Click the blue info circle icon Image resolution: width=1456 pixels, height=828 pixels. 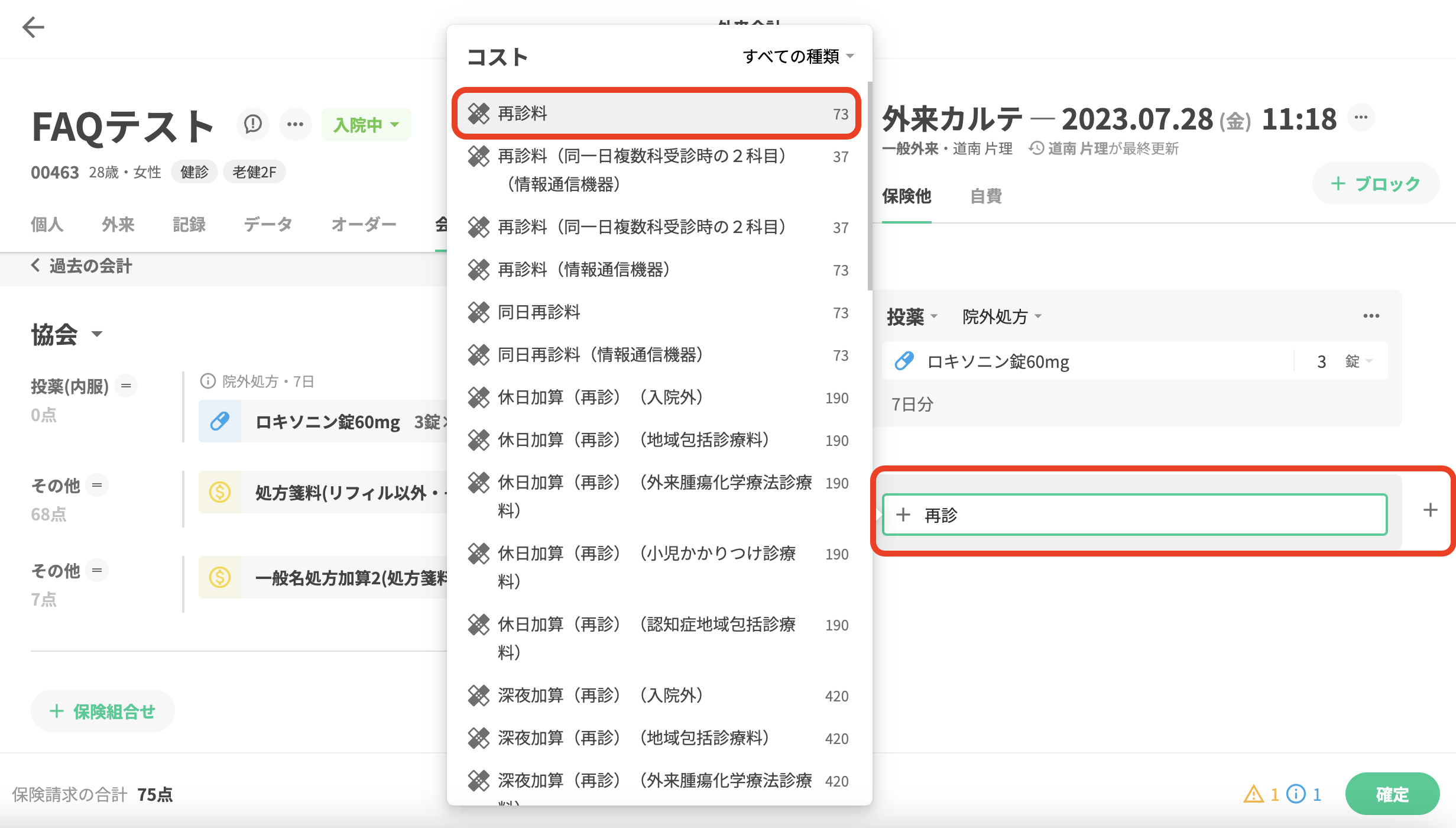[x=1296, y=794]
